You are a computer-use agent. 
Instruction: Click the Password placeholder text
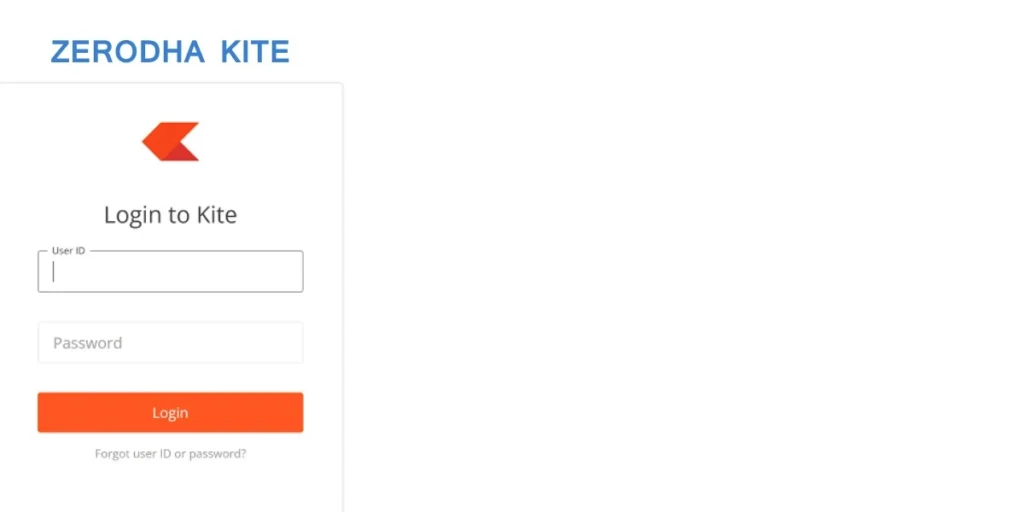tap(88, 343)
